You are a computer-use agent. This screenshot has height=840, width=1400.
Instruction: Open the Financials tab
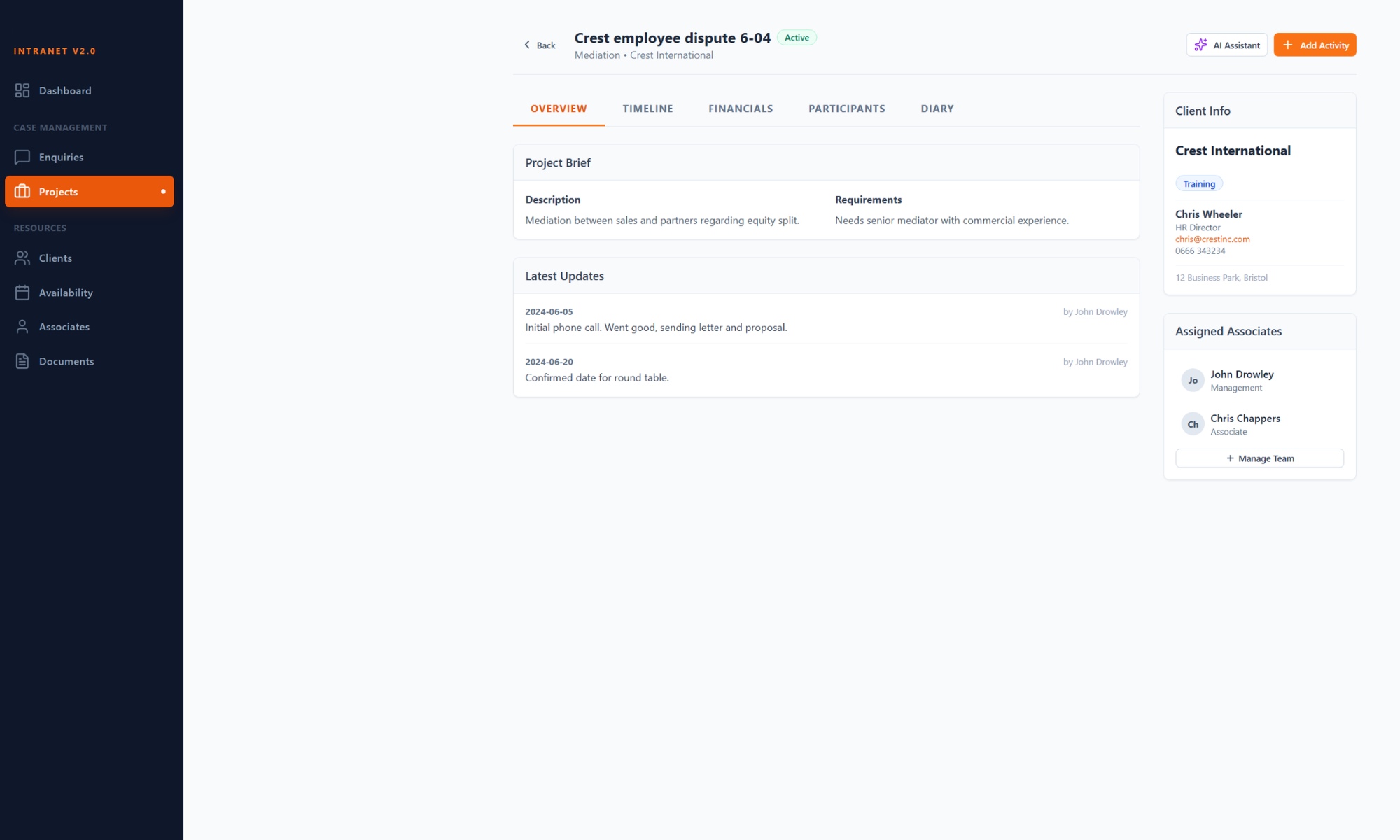point(741,108)
